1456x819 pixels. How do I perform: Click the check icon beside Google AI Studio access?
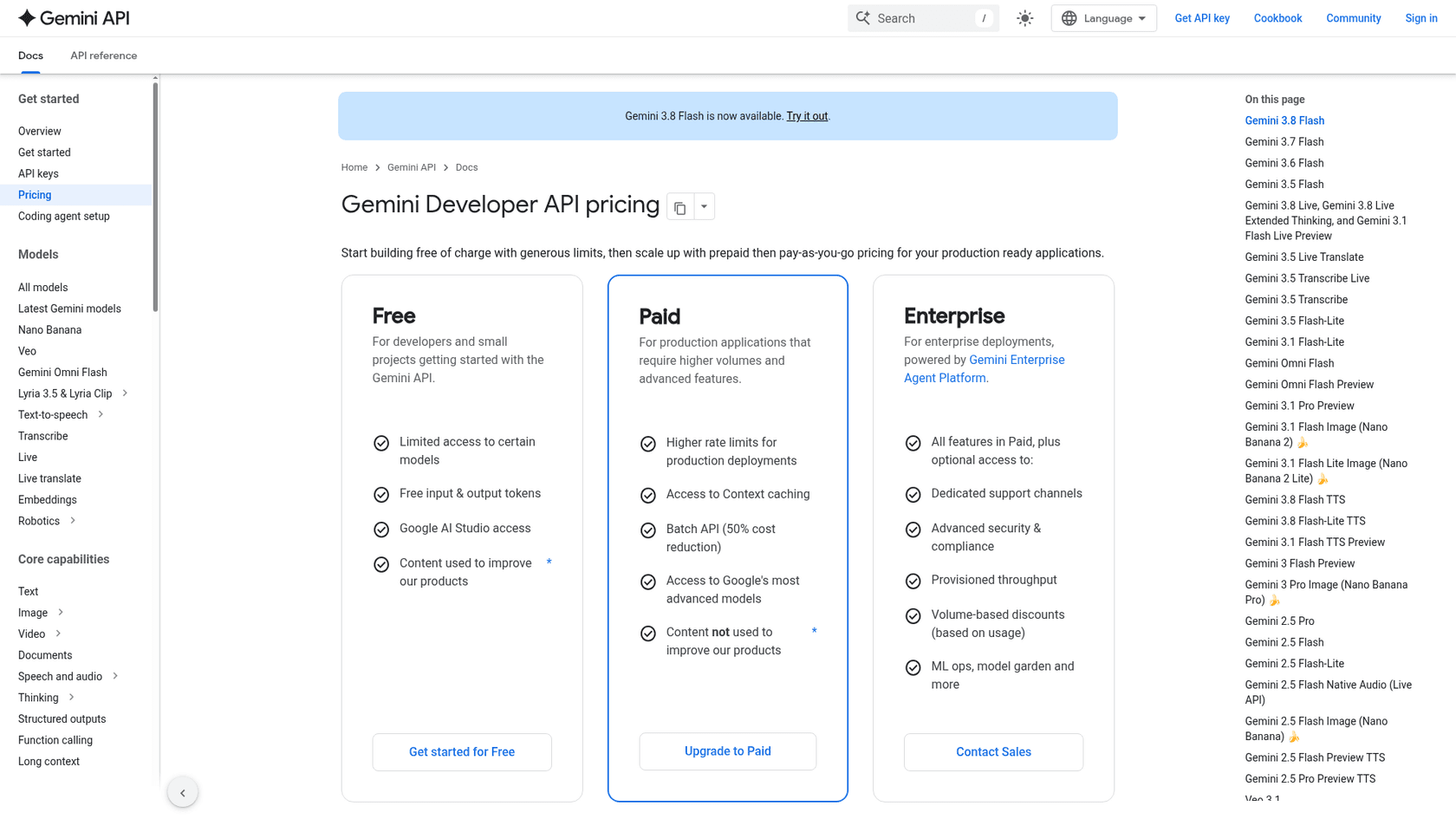pos(381,530)
